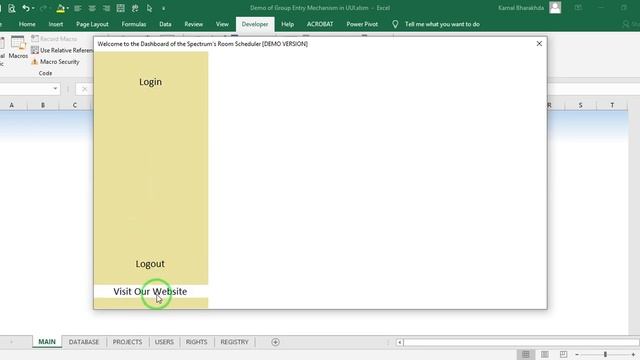The height and width of the screenshot is (360, 640).
Task: Click the Align Left icon in quick access toolbar
Action: [78, 8]
